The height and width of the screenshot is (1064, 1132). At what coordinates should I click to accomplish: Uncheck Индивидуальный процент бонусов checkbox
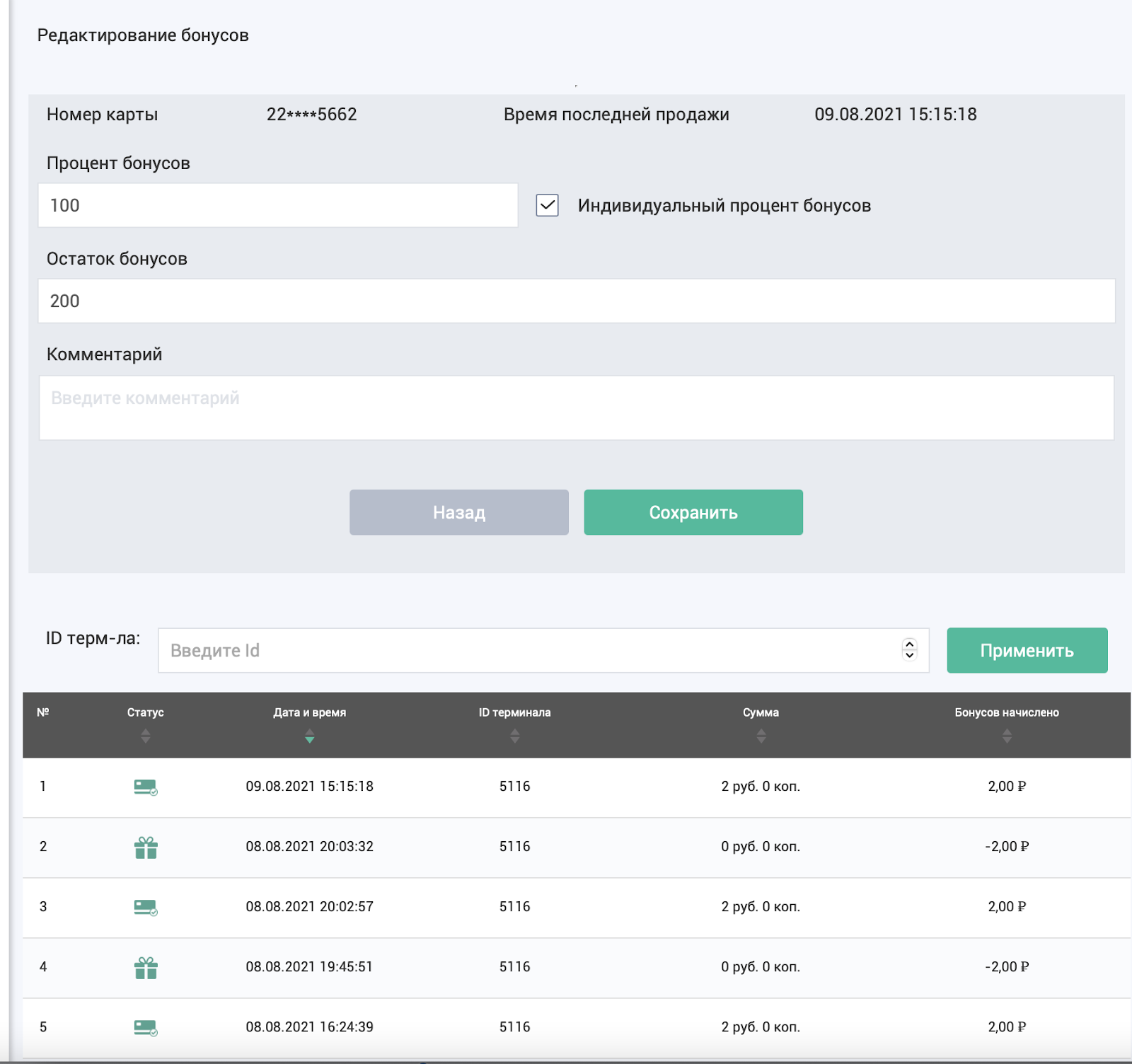(x=548, y=205)
